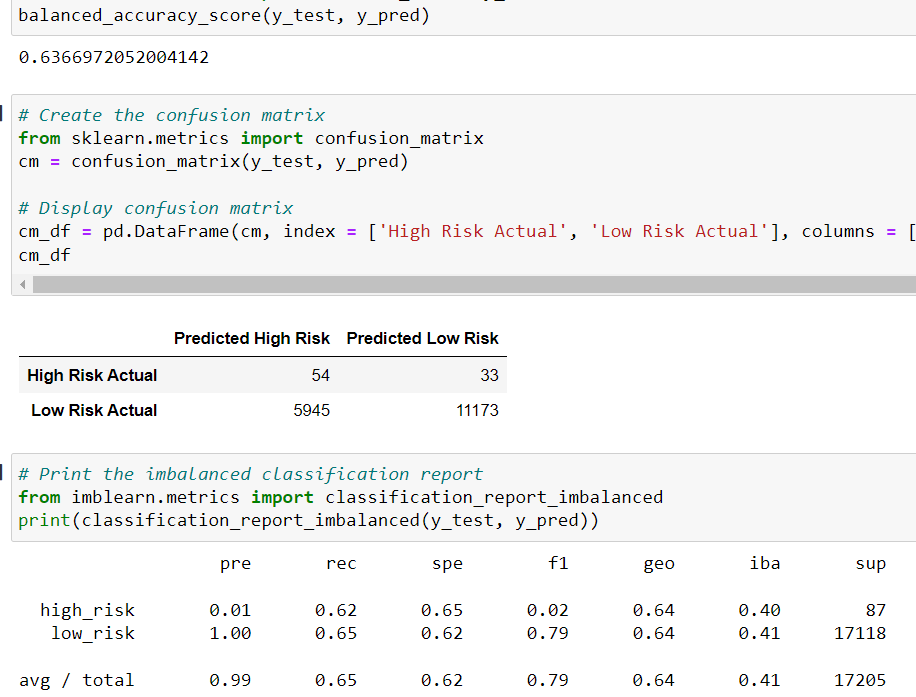Click the 'from imblearn.metrics import' line
Viewport: 916px width, 697px height.
(x=341, y=497)
